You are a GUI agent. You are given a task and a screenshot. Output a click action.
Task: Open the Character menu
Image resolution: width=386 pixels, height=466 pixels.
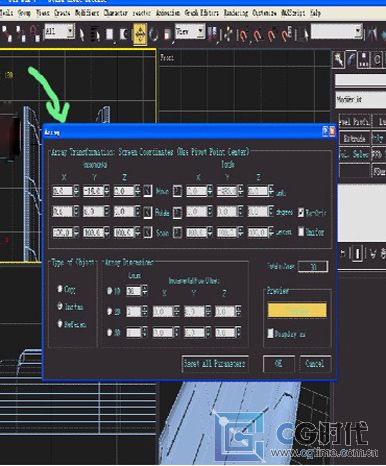(x=115, y=13)
